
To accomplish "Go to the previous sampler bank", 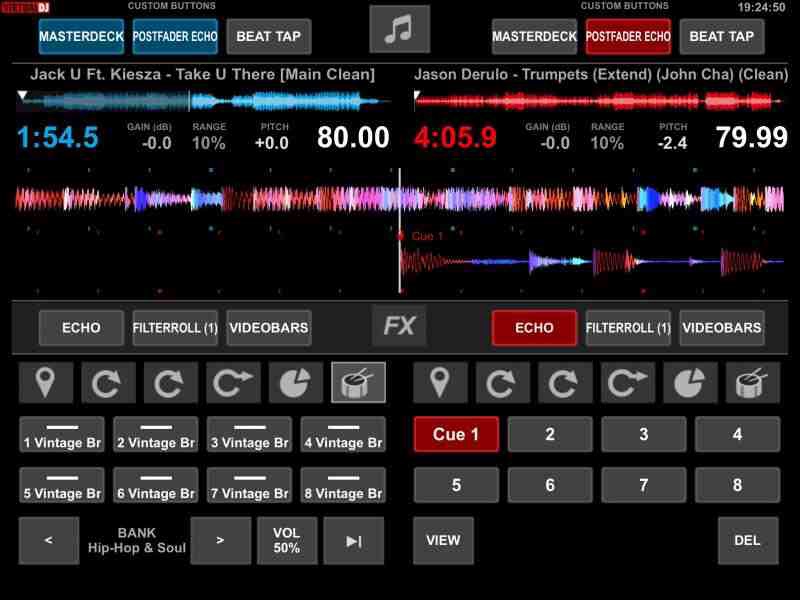I will [x=48, y=540].
